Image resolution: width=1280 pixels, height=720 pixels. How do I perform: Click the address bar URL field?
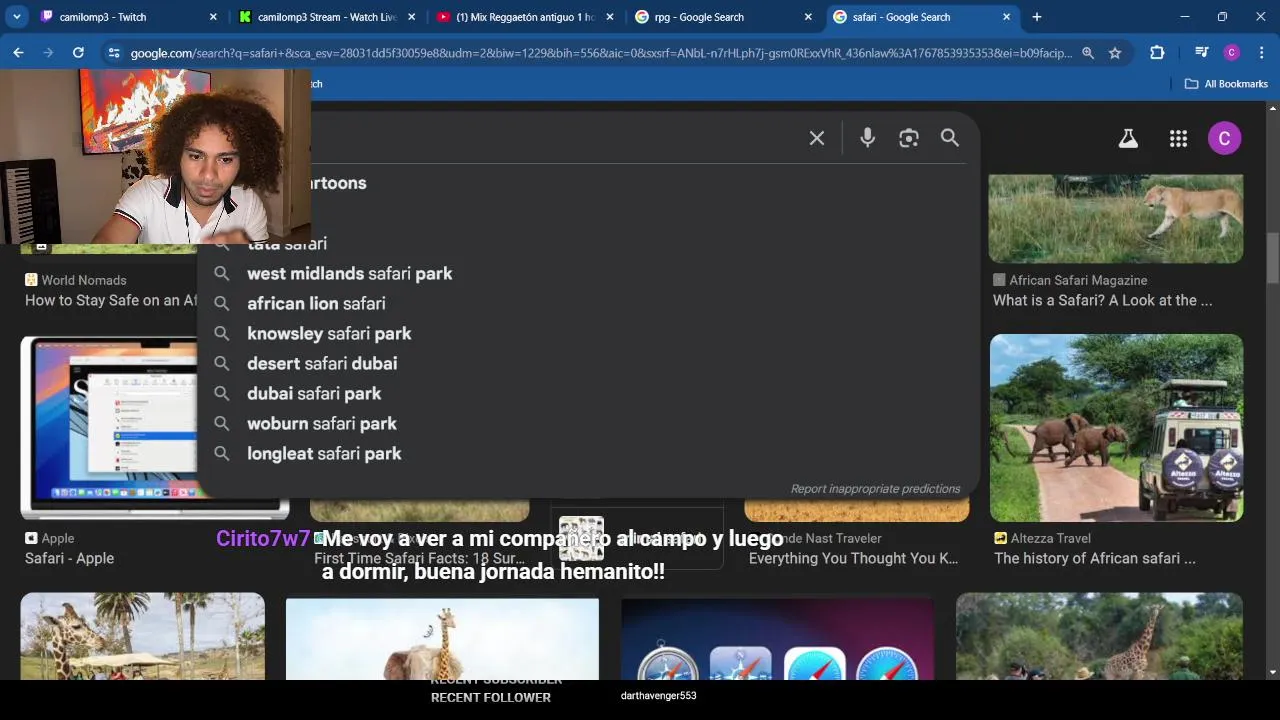(600, 53)
